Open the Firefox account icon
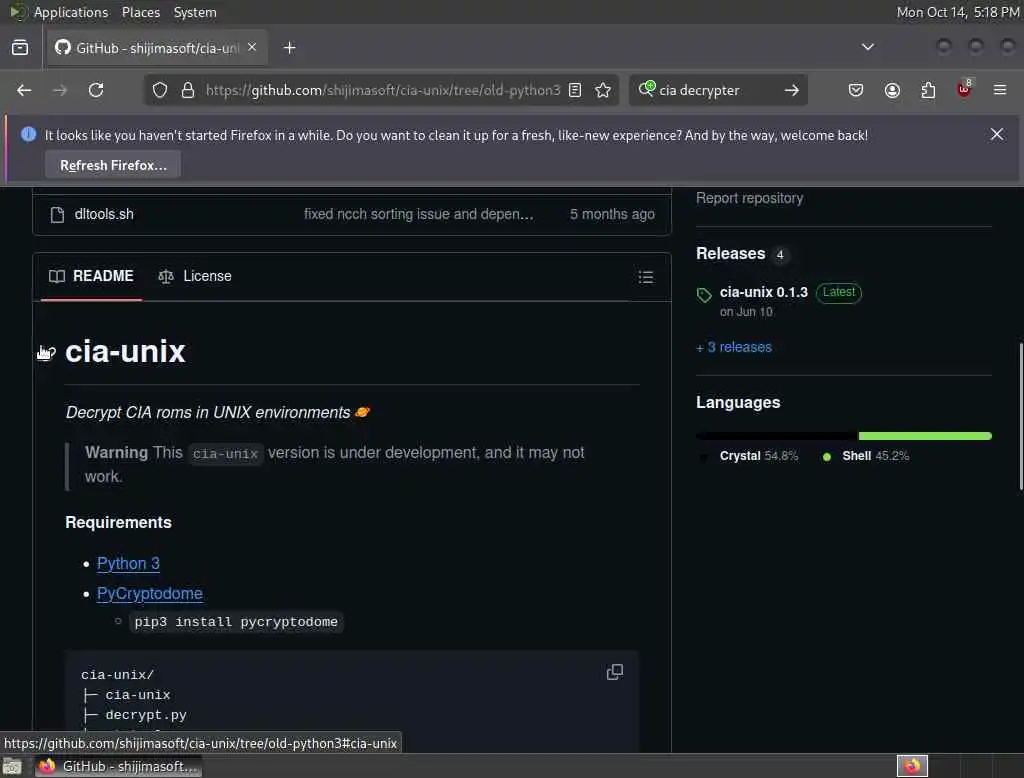The width and height of the screenshot is (1024, 778). pos(892,90)
